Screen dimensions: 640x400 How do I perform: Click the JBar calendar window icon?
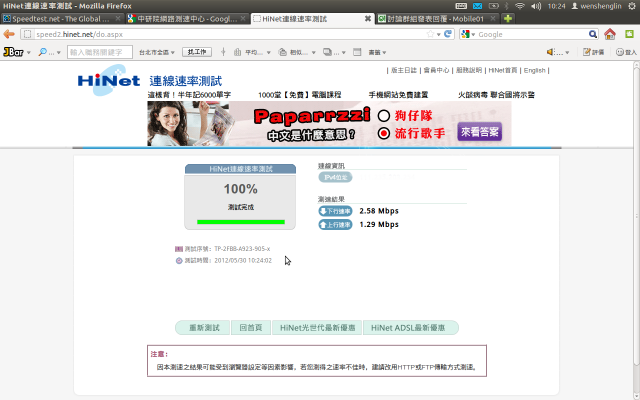357,52
